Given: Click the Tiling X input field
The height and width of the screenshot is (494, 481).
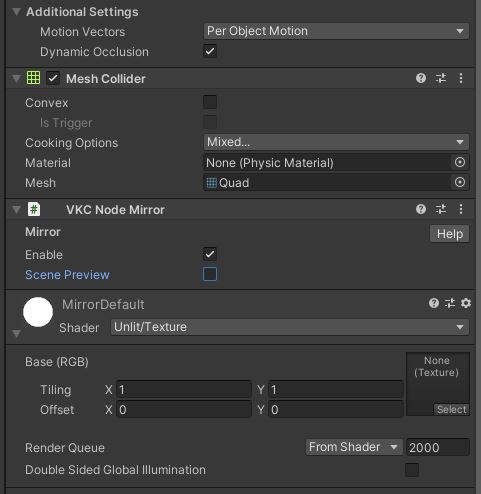Looking at the screenshot, I should tap(184, 390).
